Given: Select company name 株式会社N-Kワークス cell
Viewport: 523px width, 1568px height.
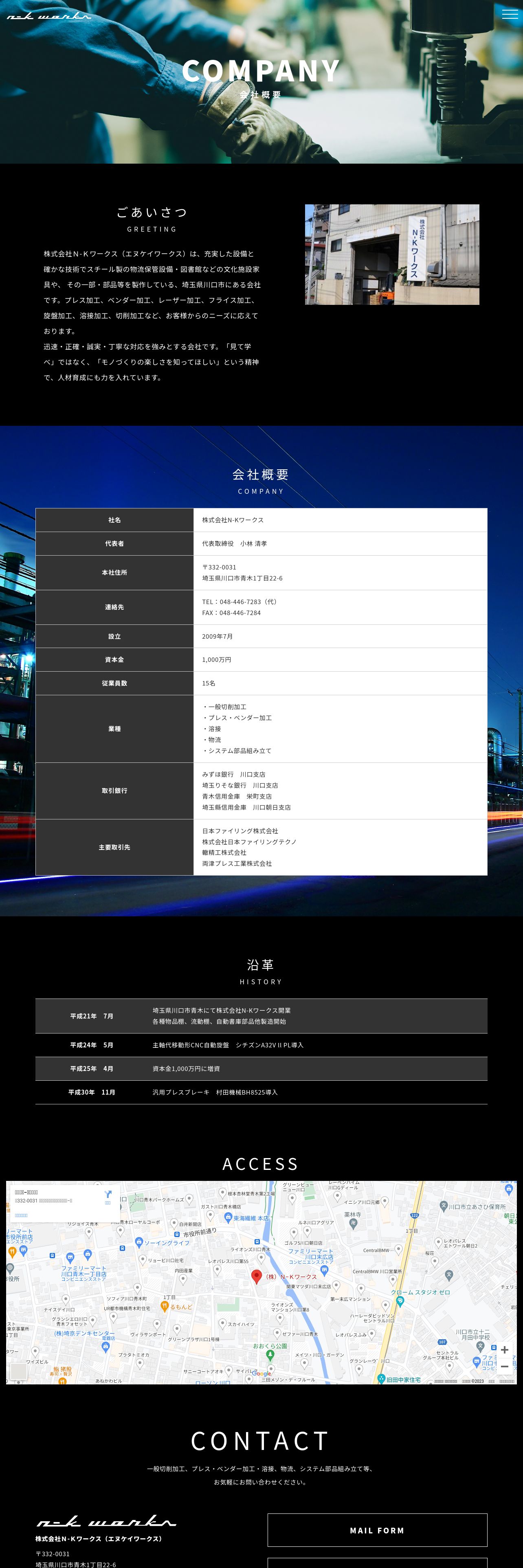Looking at the screenshot, I should point(341,520).
